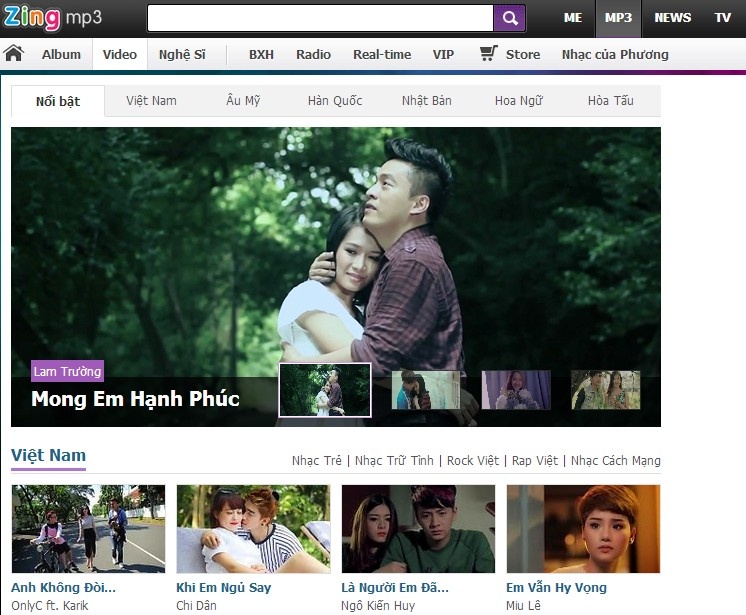The width and height of the screenshot is (746, 615).
Task: Go to the home icon
Action: tap(14, 54)
